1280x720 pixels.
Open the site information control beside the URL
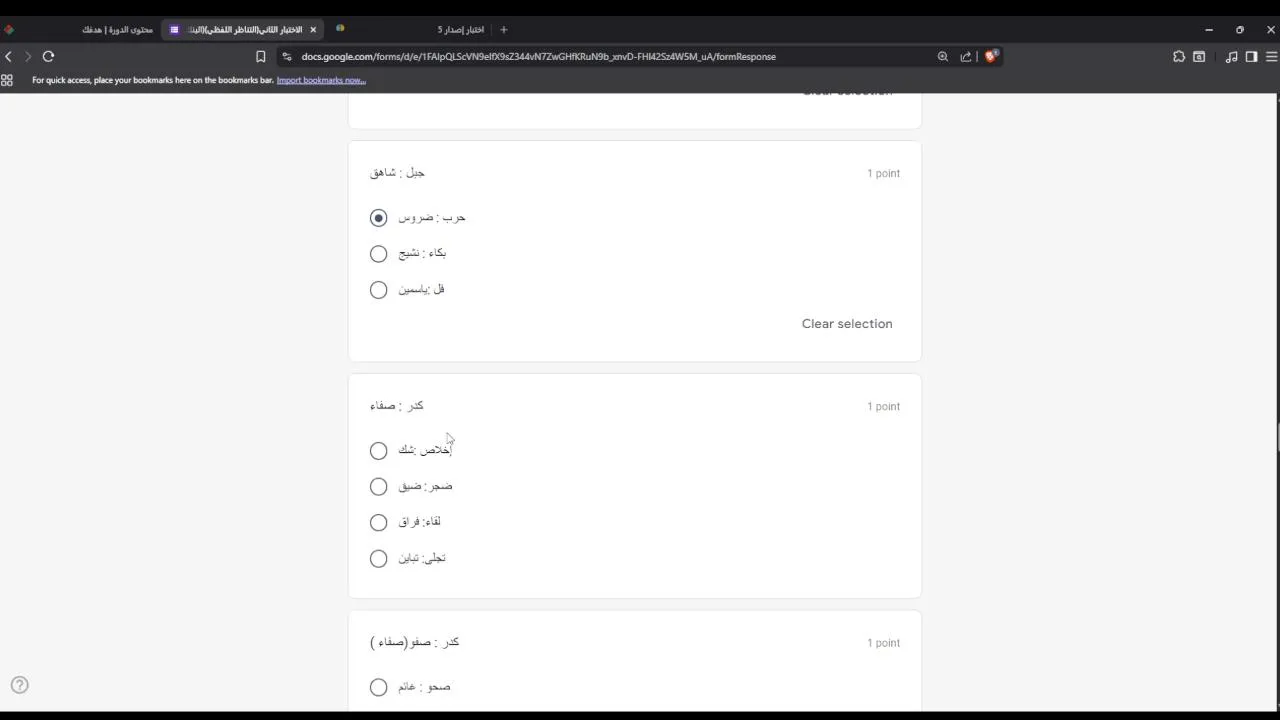287,57
